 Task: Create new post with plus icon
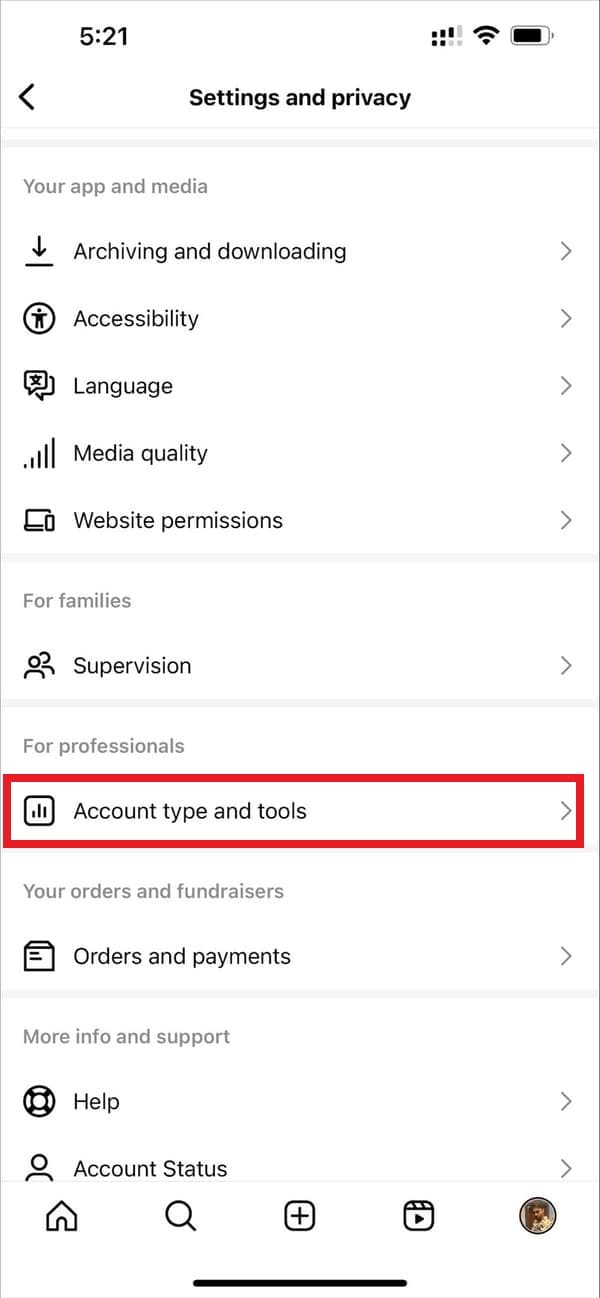click(300, 1216)
